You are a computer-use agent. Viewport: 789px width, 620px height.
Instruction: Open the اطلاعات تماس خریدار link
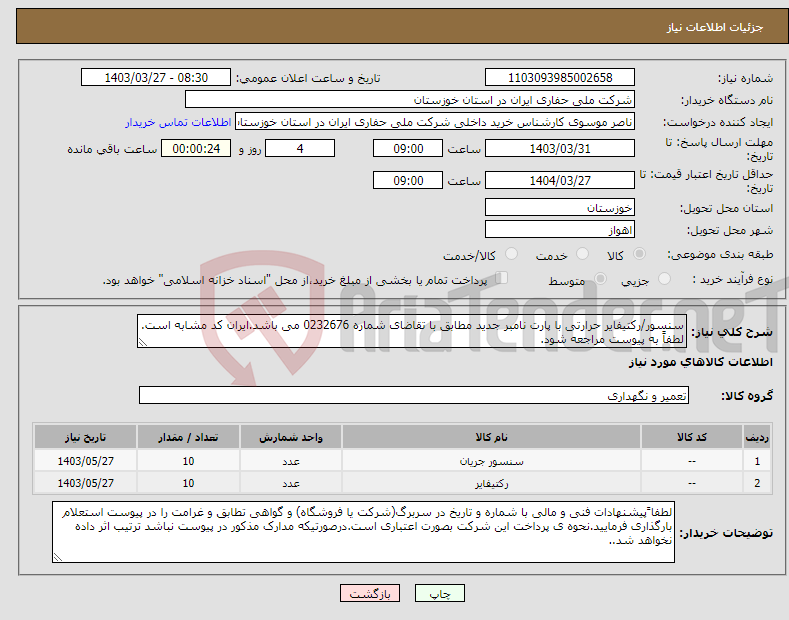click(x=178, y=122)
